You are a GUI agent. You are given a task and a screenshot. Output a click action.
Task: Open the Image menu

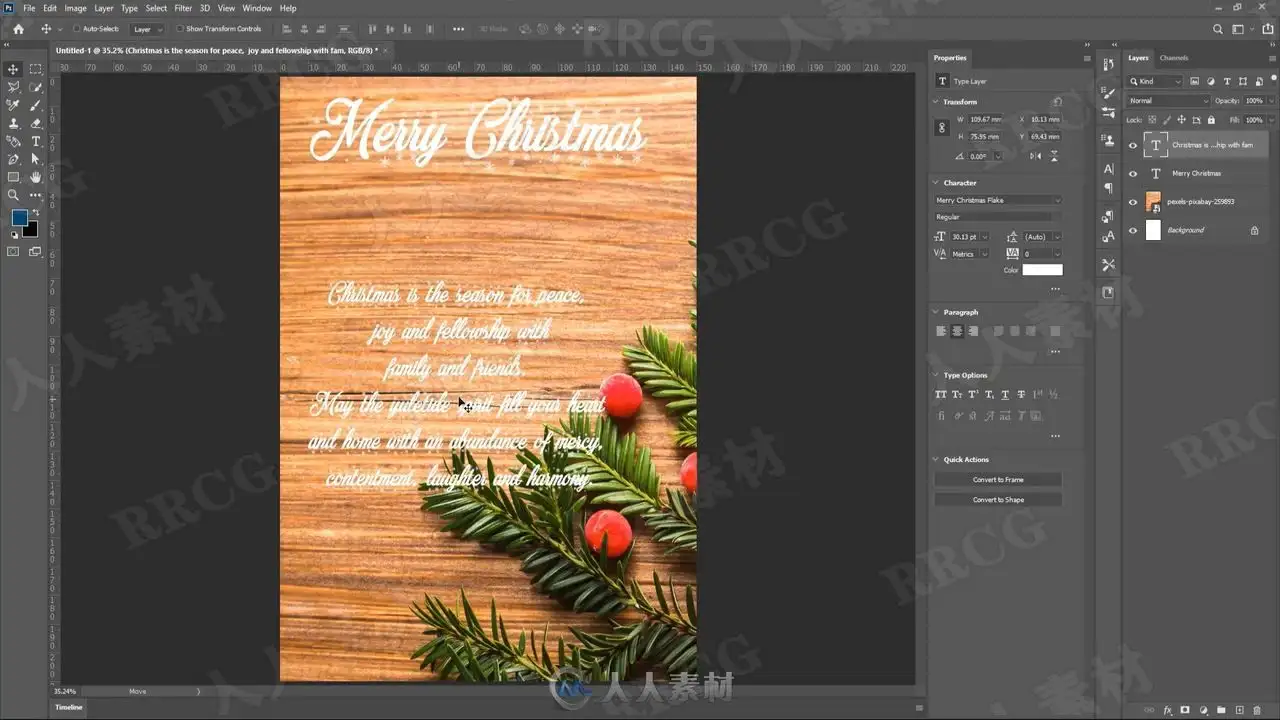pyautogui.click(x=75, y=8)
